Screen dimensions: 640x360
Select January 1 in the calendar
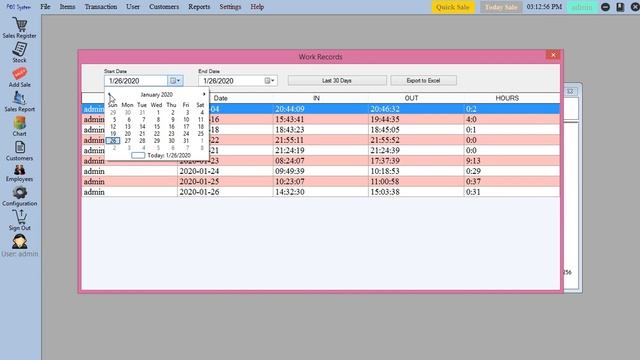[158, 112]
